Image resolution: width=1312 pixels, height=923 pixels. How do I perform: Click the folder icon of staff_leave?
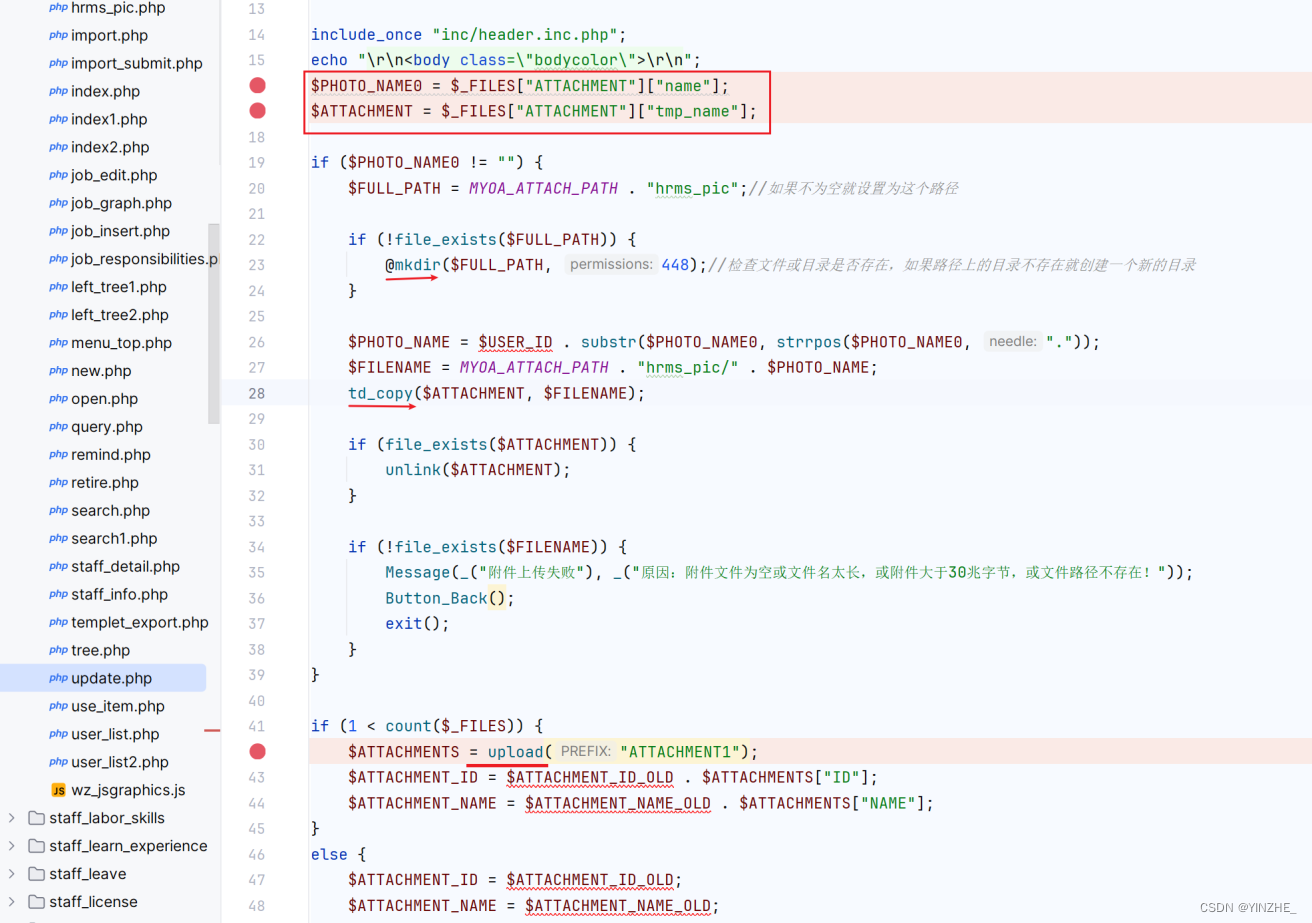[36, 874]
